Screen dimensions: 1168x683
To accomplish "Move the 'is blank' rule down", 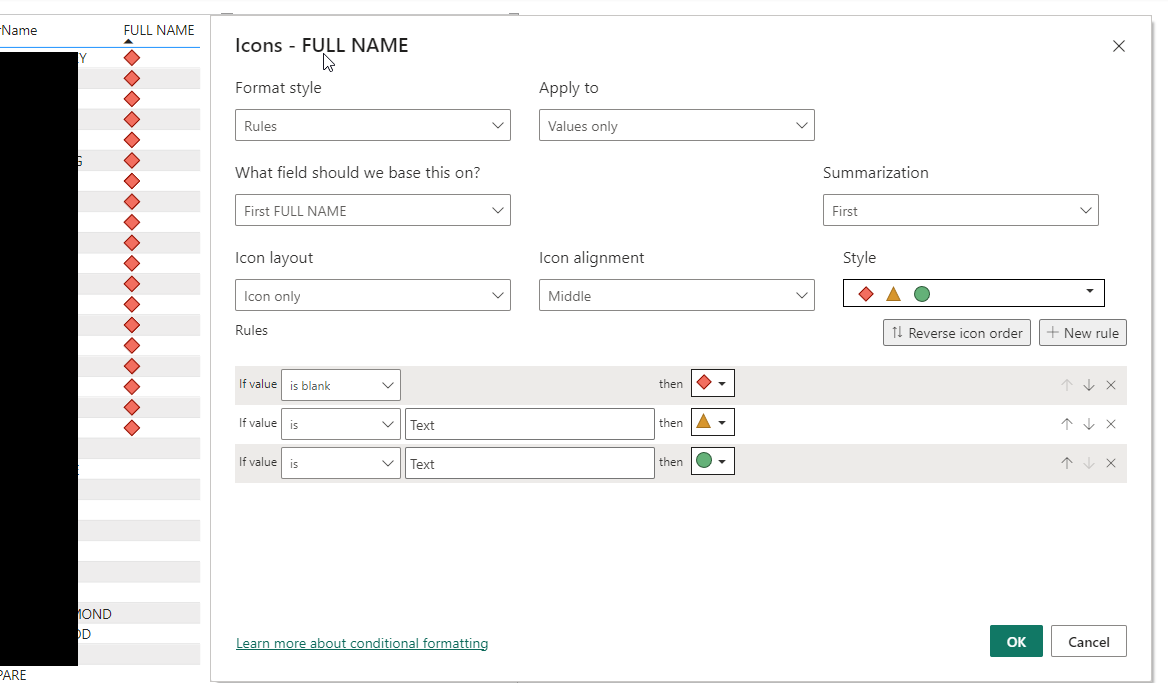I will point(1088,385).
